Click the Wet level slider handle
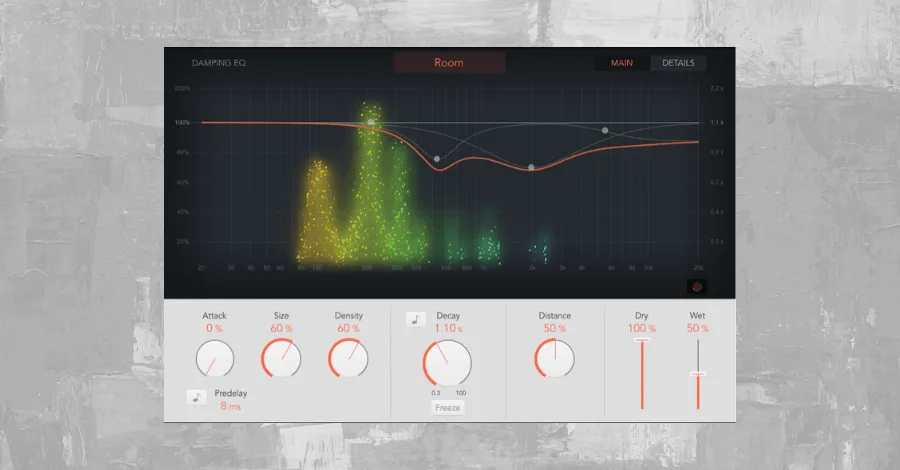Viewport: 900px width, 470px height. [698, 374]
